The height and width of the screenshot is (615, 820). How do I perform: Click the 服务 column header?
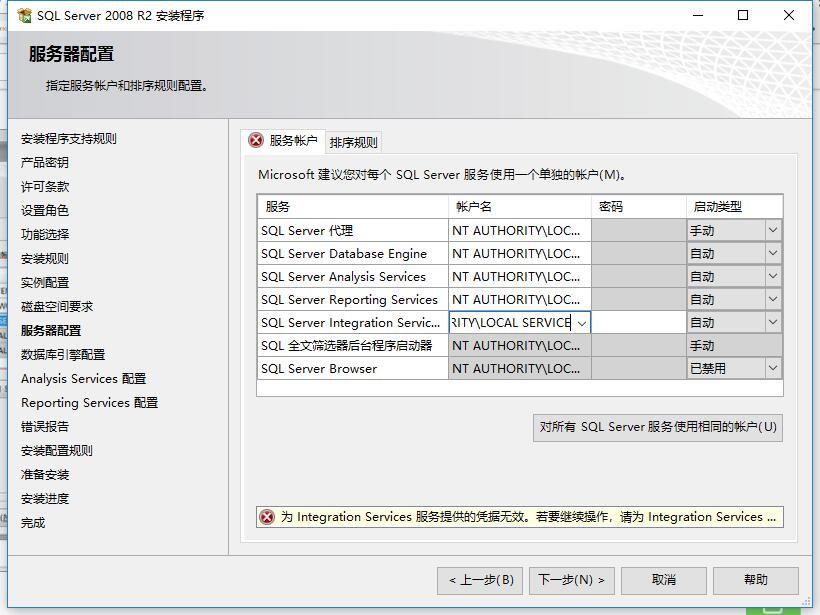(x=353, y=207)
